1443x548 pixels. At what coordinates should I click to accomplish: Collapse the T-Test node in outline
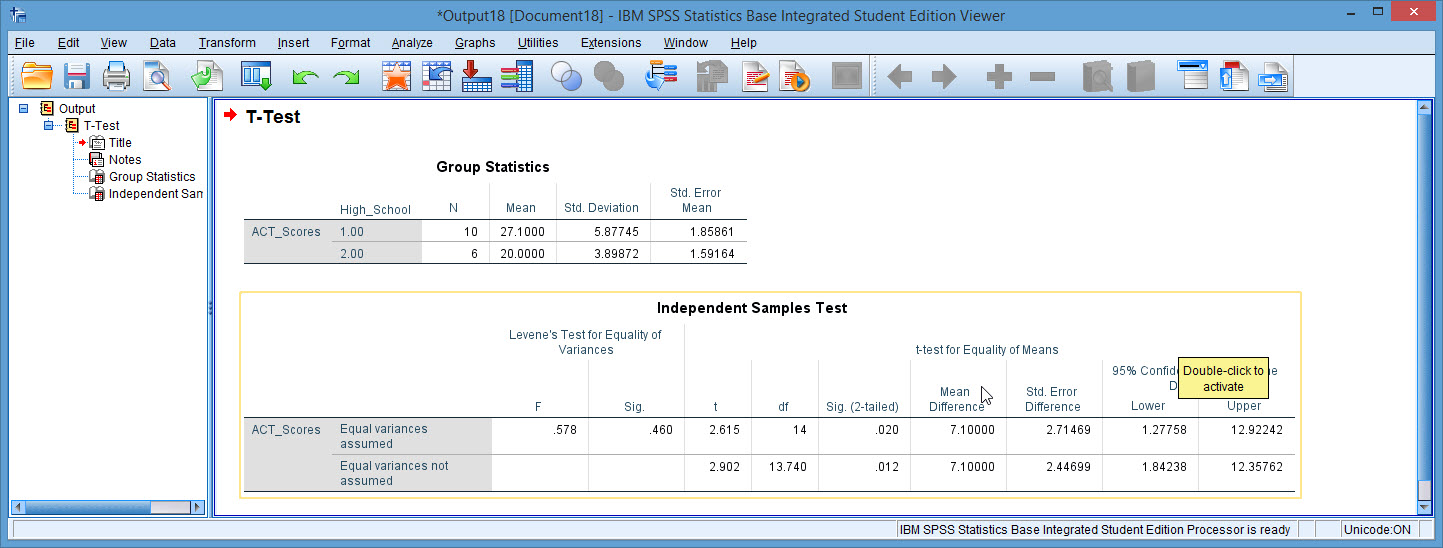[x=47, y=125]
